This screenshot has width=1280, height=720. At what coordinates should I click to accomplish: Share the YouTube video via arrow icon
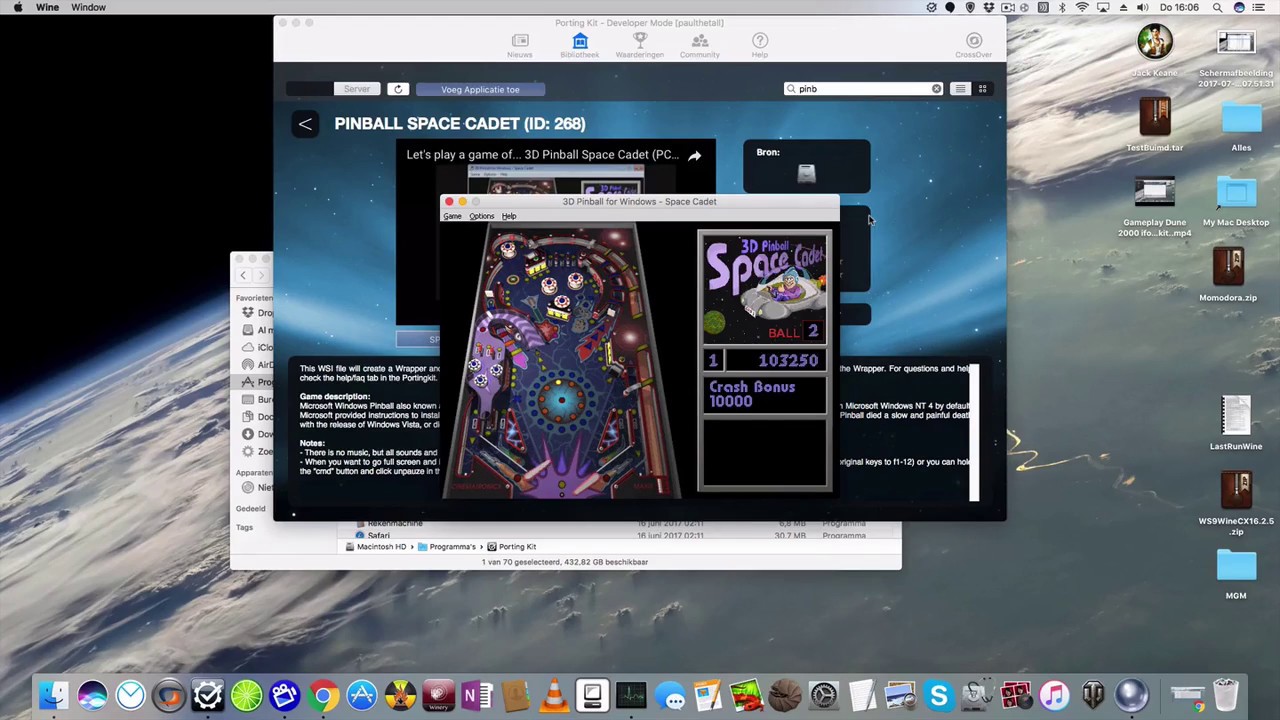point(694,156)
